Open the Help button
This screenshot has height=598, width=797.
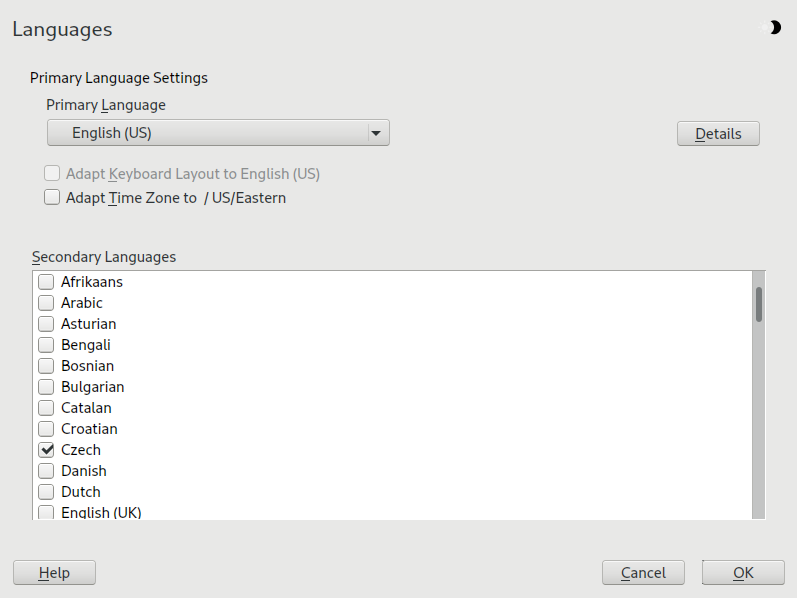[x=54, y=573]
